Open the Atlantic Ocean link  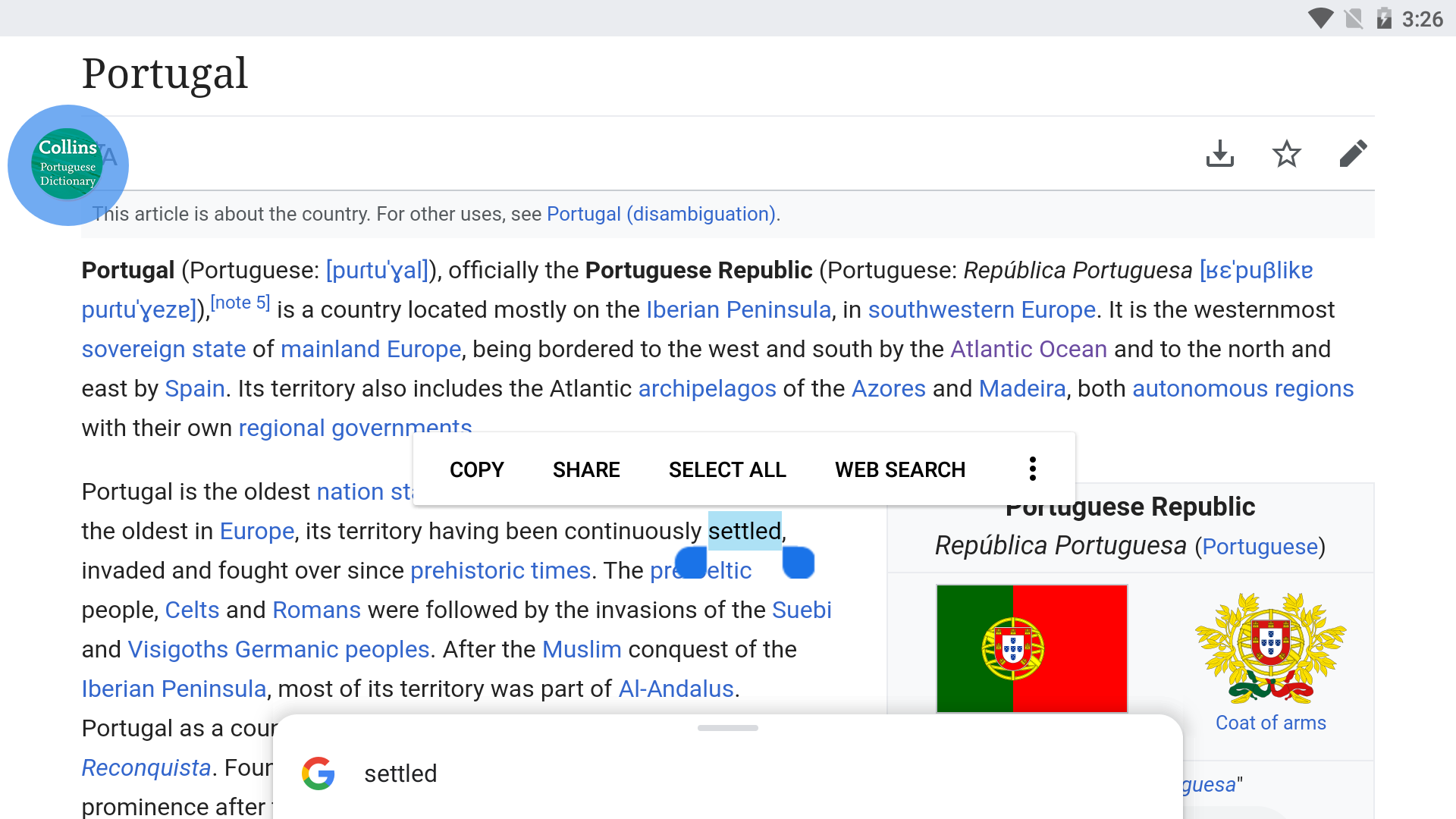[x=1028, y=349]
